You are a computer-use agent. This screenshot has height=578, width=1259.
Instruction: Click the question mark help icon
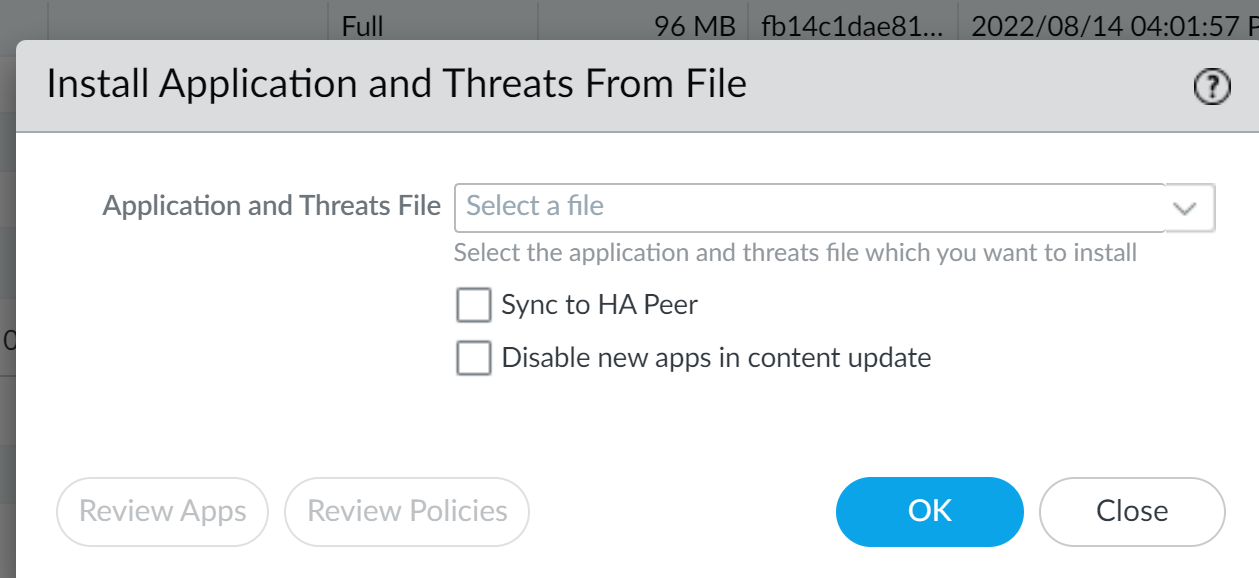pyautogui.click(x=1211, y=87)
